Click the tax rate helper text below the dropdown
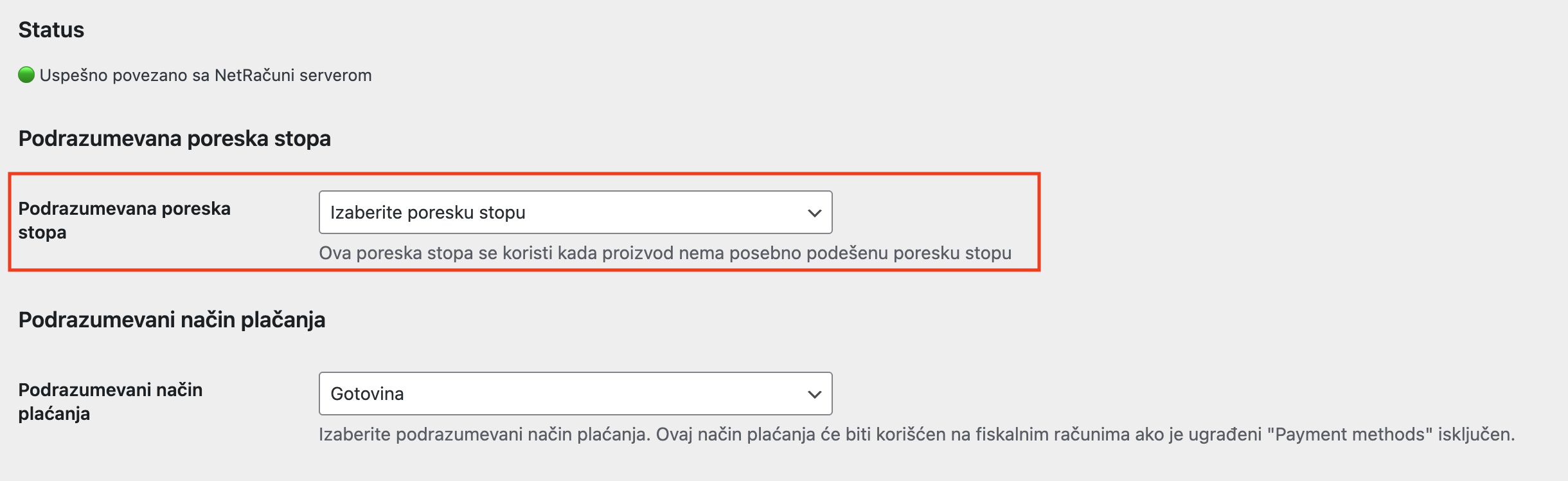The height and width of the screenshot is (481, 1568). tap(664, 253)
